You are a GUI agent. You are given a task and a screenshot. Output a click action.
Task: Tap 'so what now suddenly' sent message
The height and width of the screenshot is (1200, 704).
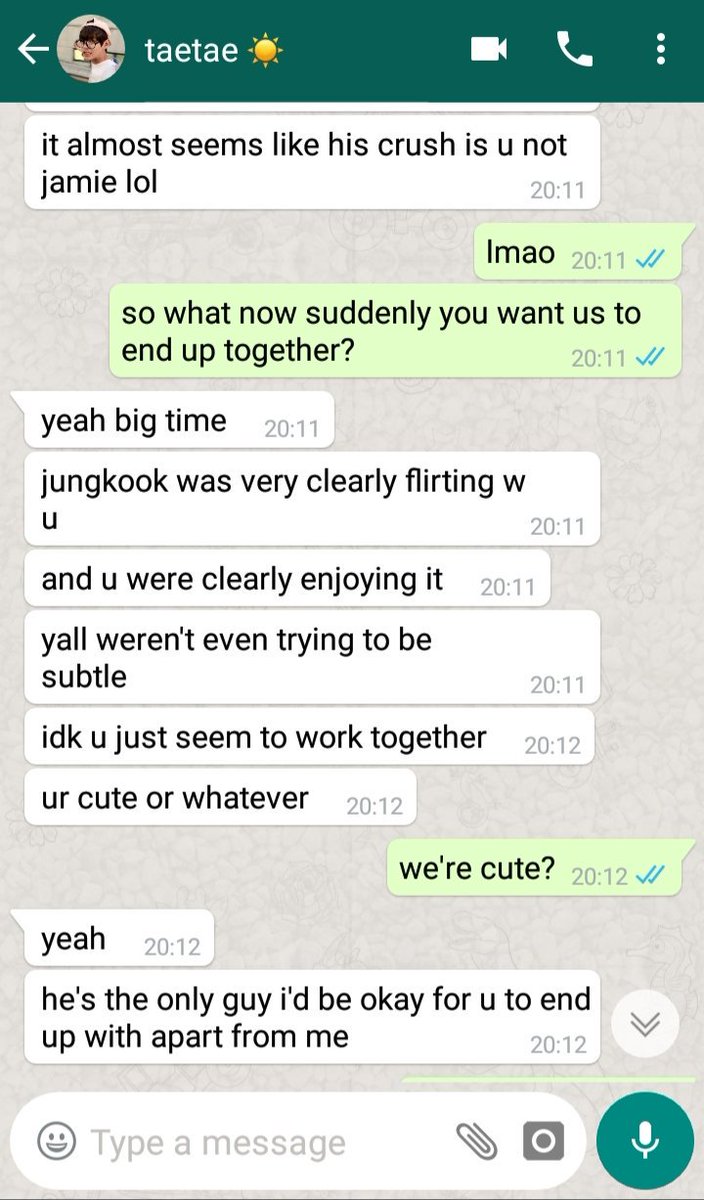pos(395,331)
